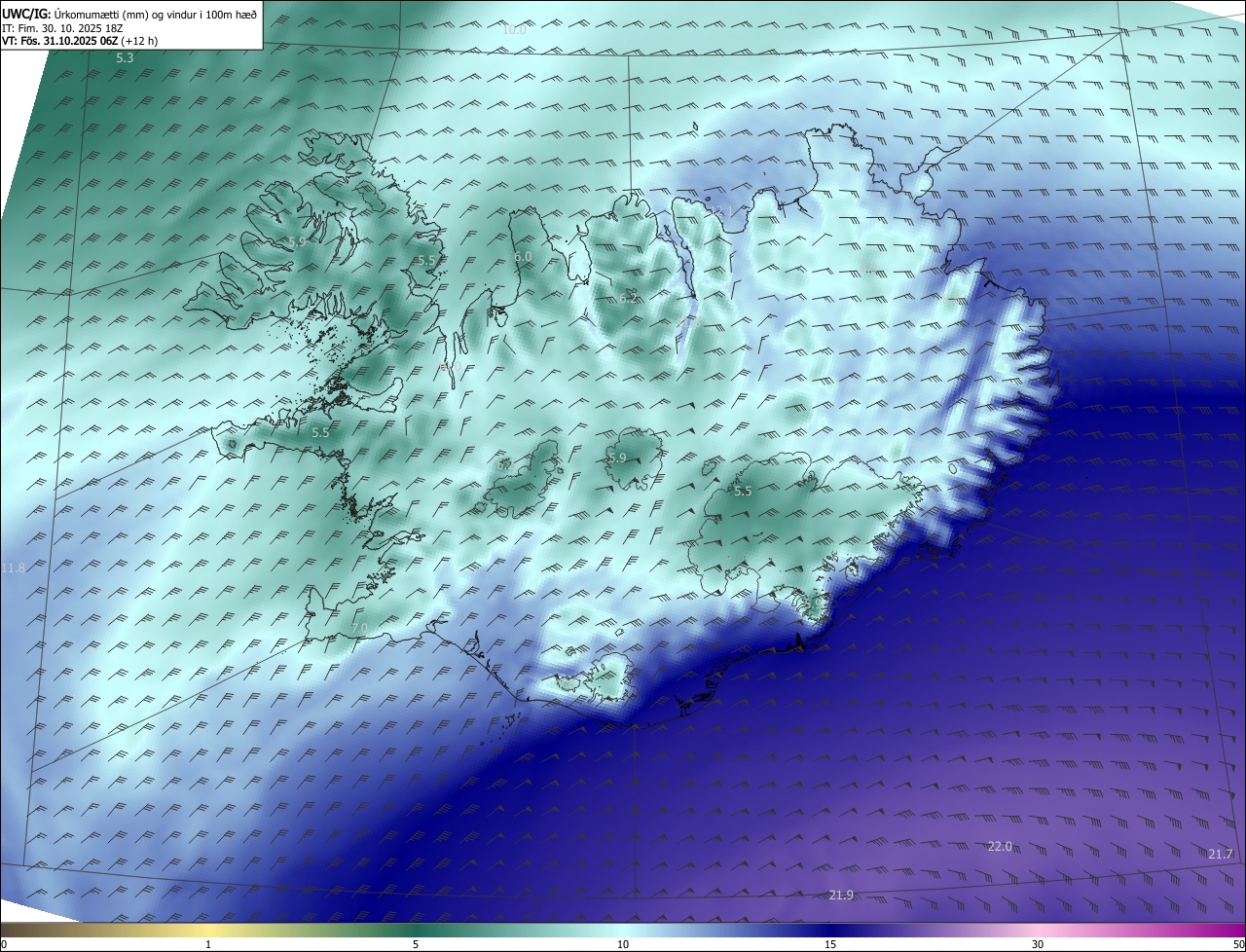Click the 1 tick on the color scale
This screenshot has height=952, width=1246.
[208, 944]
